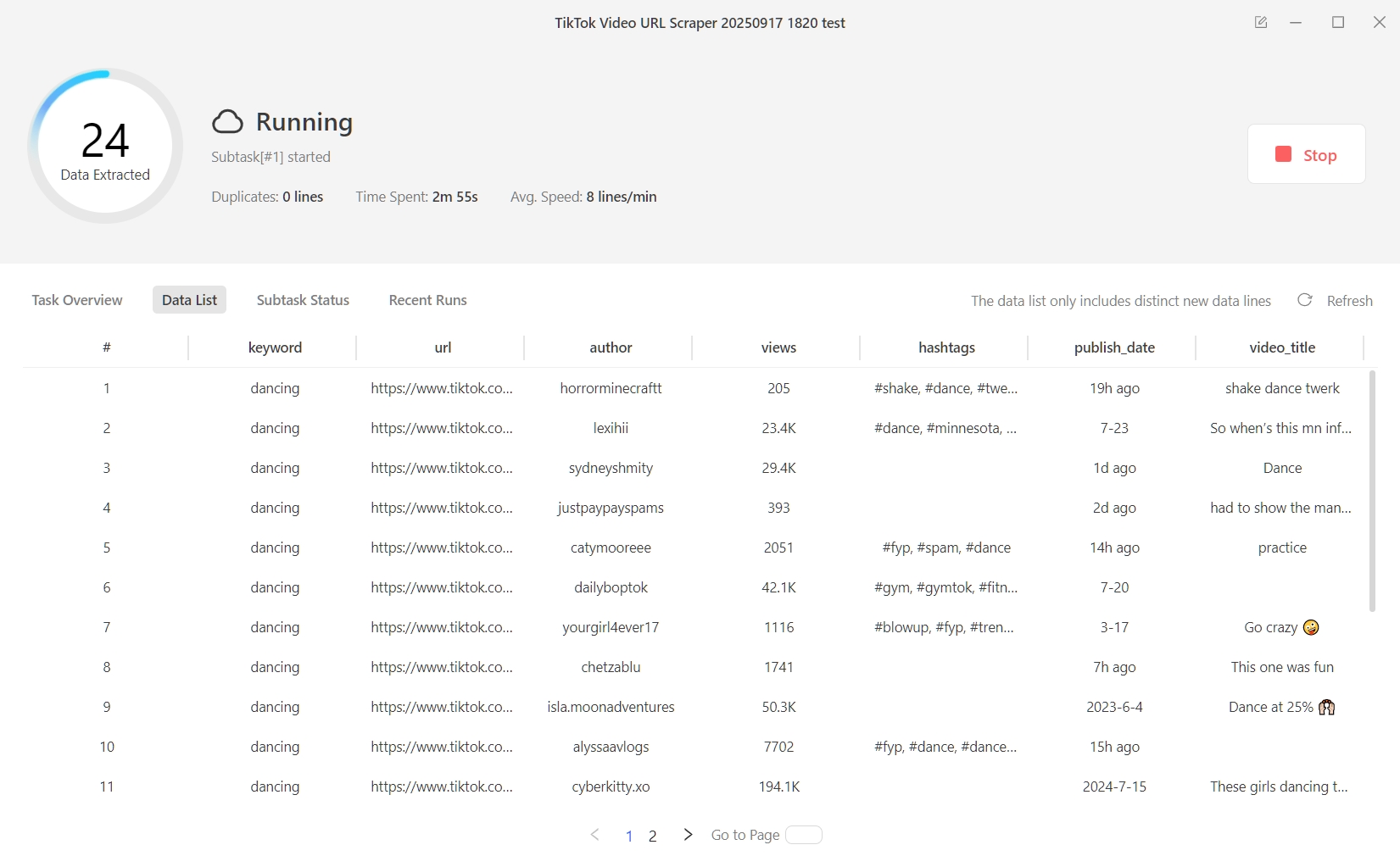Click the circular refresh icon
The image size is (1400, 856).
[x=1305, y=300]
